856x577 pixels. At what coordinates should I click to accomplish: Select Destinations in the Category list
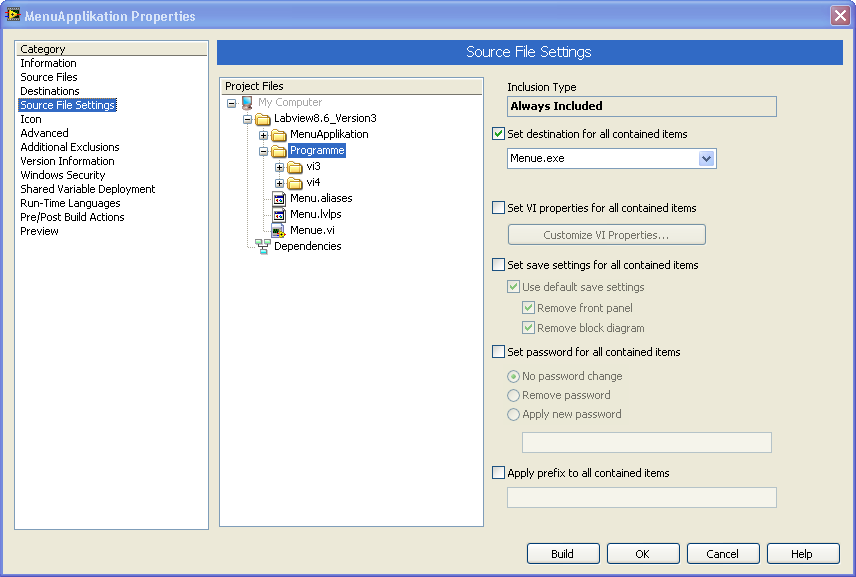tap(50, 91)
